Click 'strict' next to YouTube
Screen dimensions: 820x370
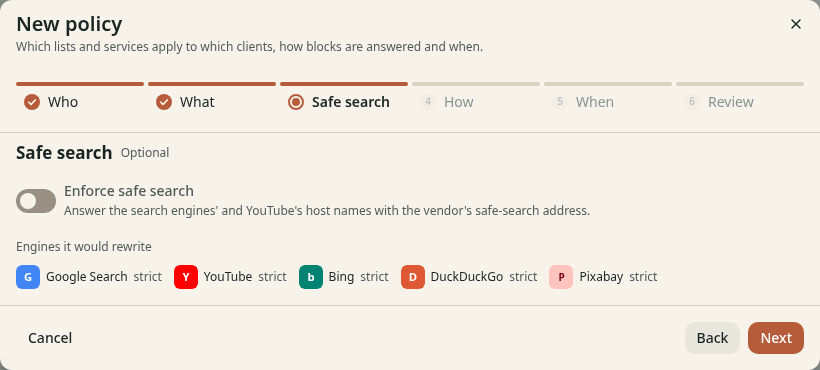pos(272,277)
